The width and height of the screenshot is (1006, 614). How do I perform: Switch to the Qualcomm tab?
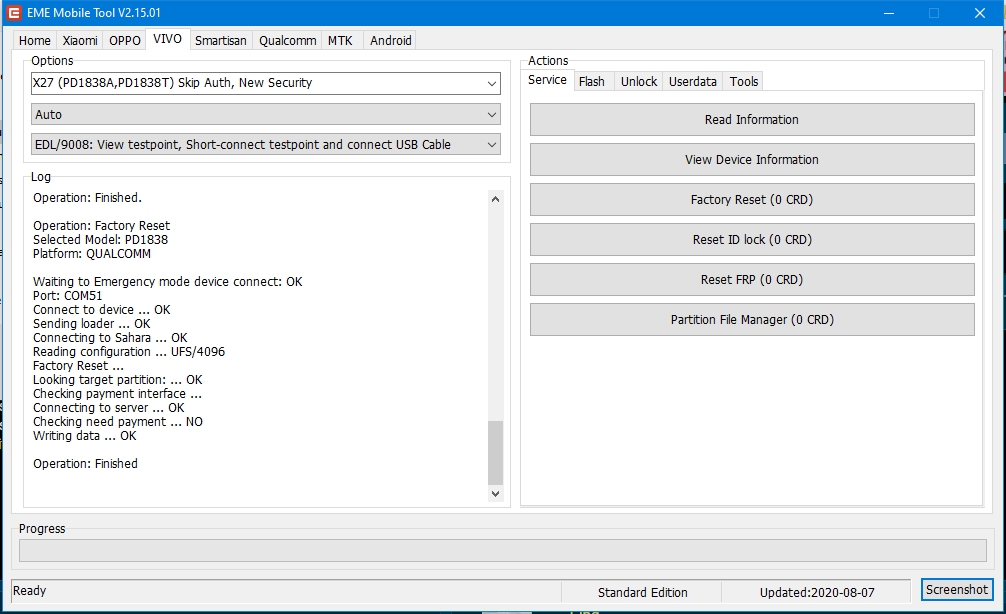pyautogui.click(x=287, y=40)
